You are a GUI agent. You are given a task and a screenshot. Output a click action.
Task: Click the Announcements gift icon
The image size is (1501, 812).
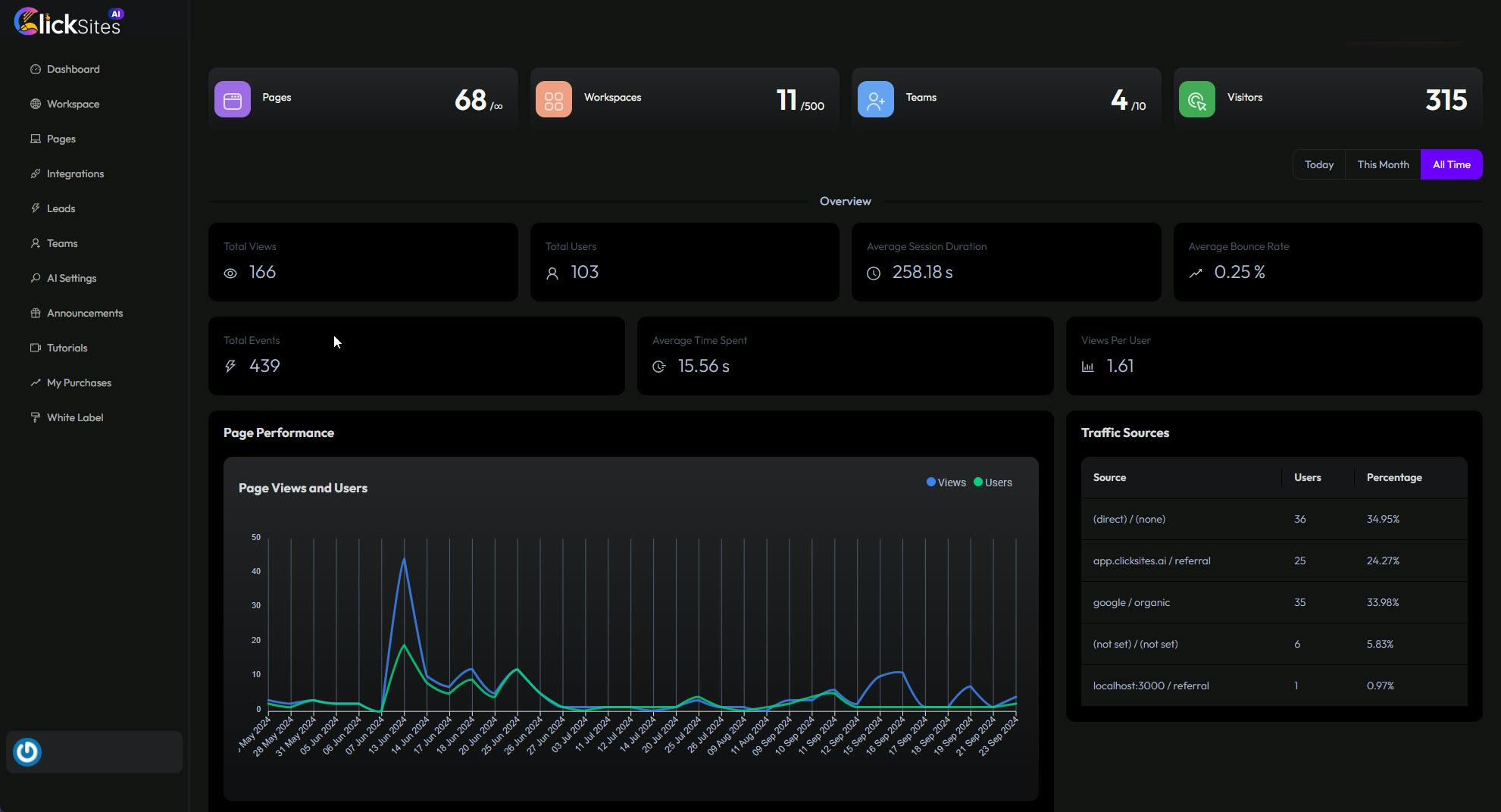(x=36, y=313)
